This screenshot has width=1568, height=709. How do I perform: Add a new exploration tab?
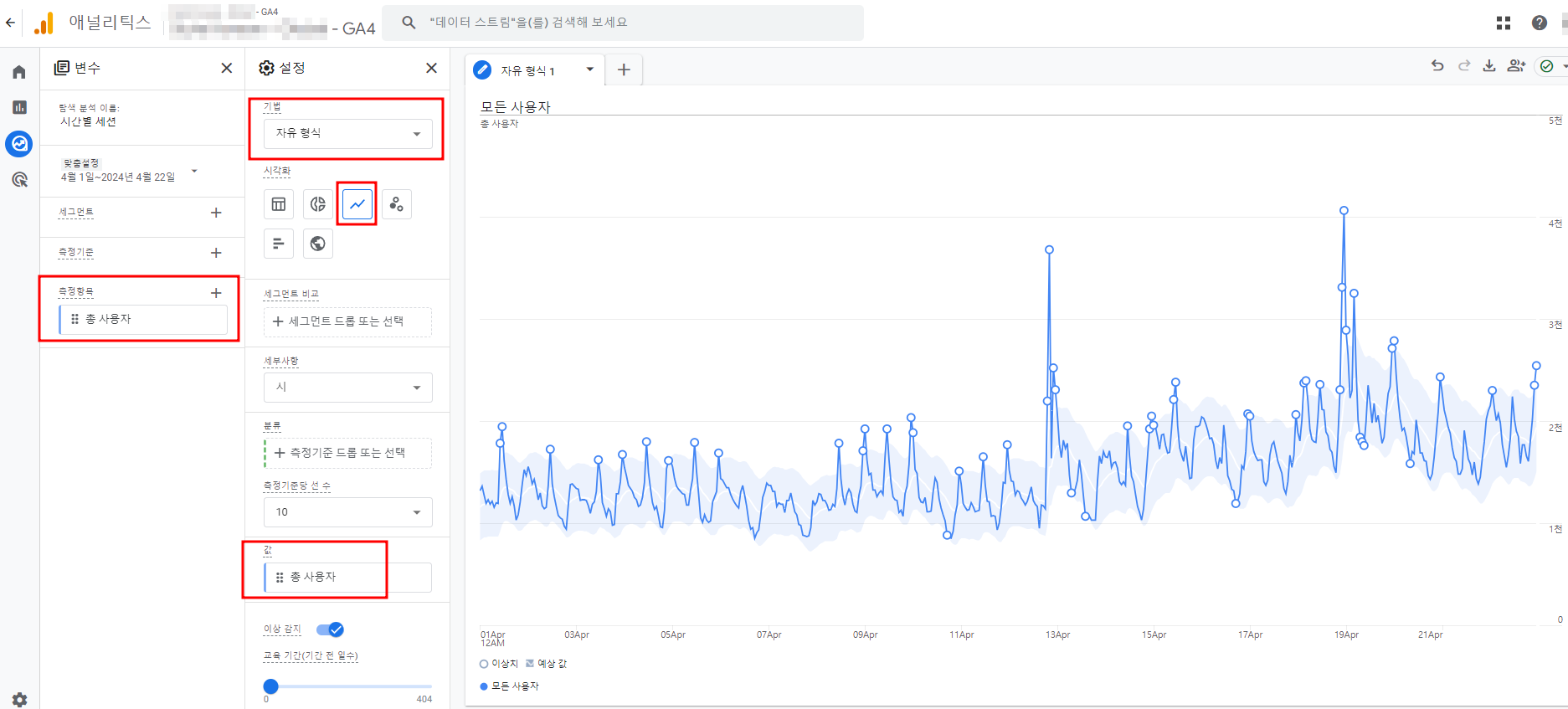pyautogui.click(x=624, y=69)
